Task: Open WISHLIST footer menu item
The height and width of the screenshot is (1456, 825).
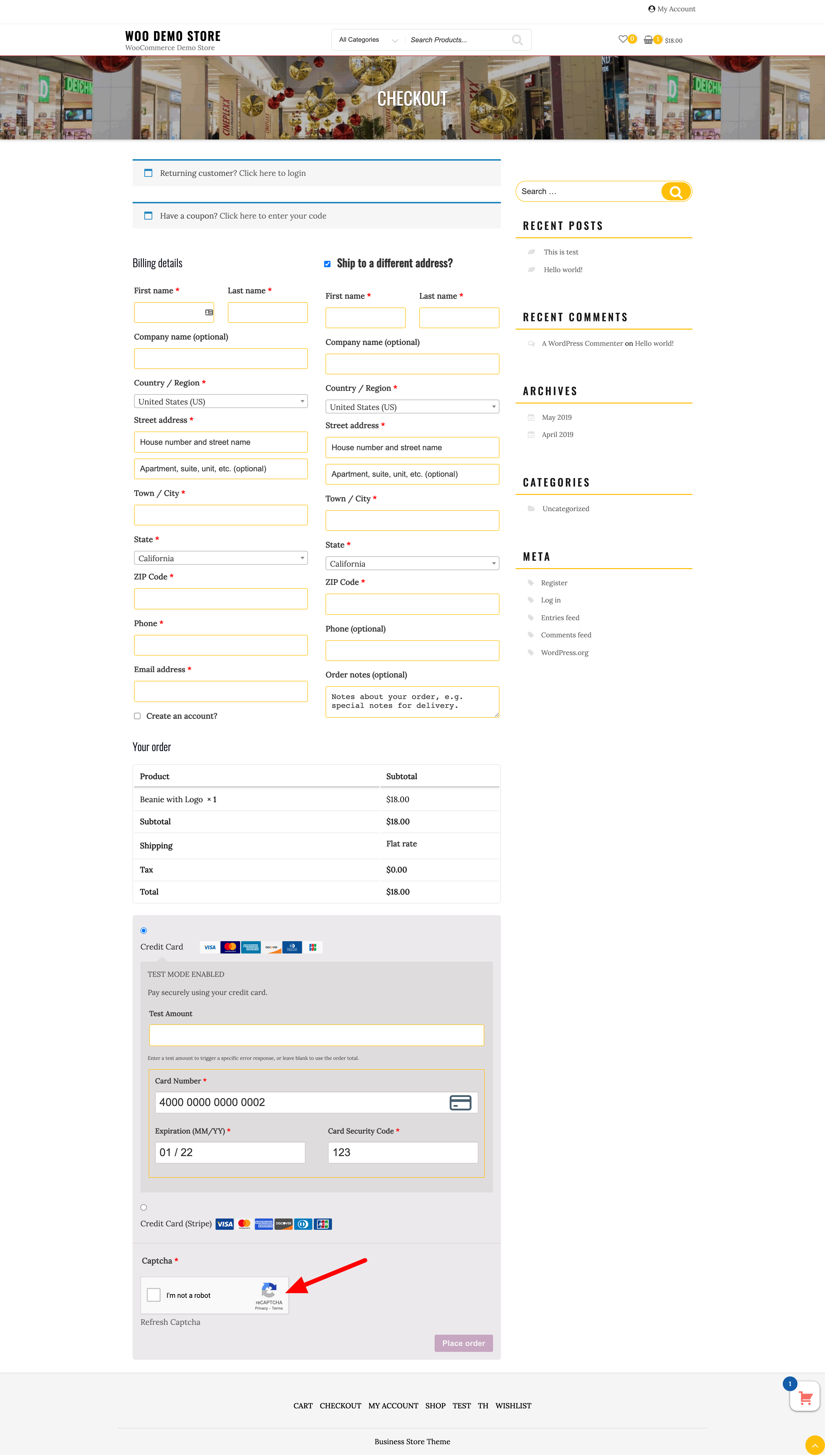Action: point(513,1406)
